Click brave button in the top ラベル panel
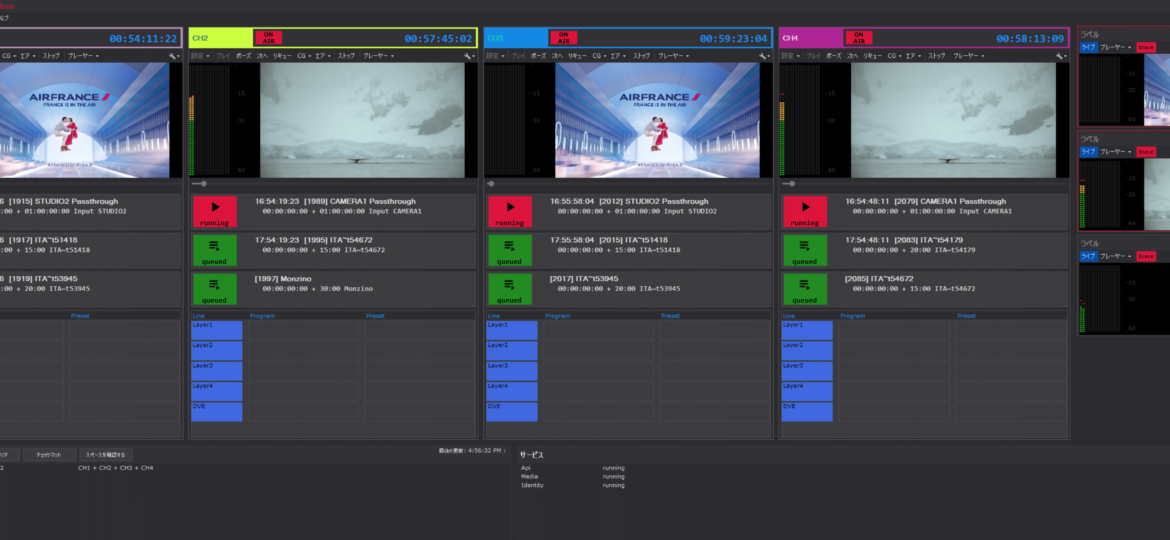1170x540 pixels. click(x=1146, y=47)
